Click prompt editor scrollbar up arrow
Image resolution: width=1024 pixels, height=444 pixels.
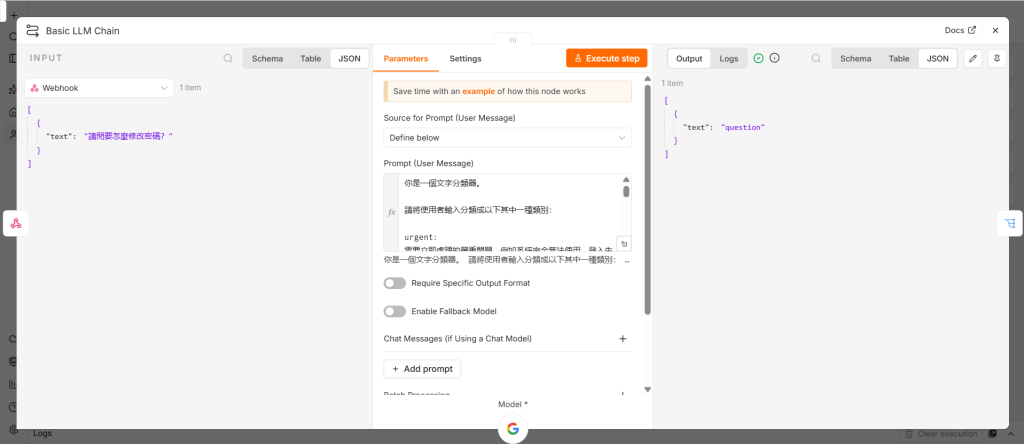point(626,180)
